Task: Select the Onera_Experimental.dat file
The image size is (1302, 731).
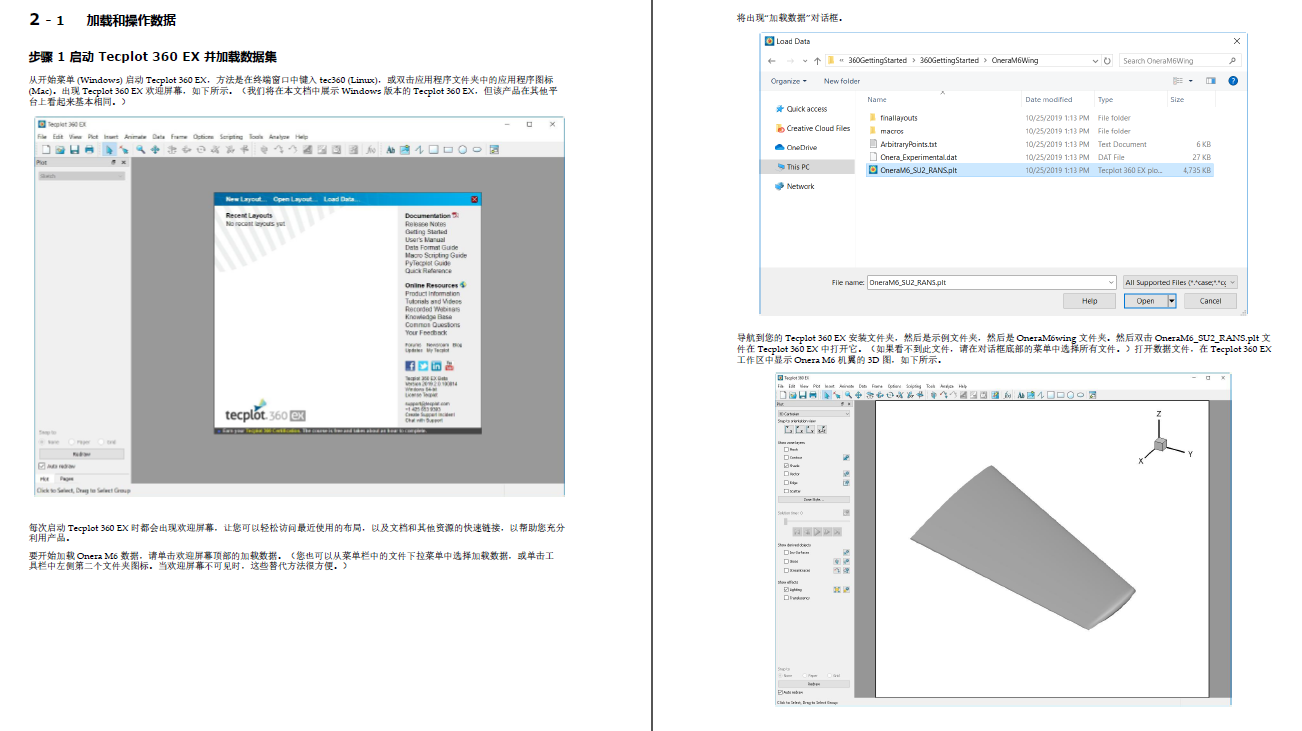Action: (918, 157)
